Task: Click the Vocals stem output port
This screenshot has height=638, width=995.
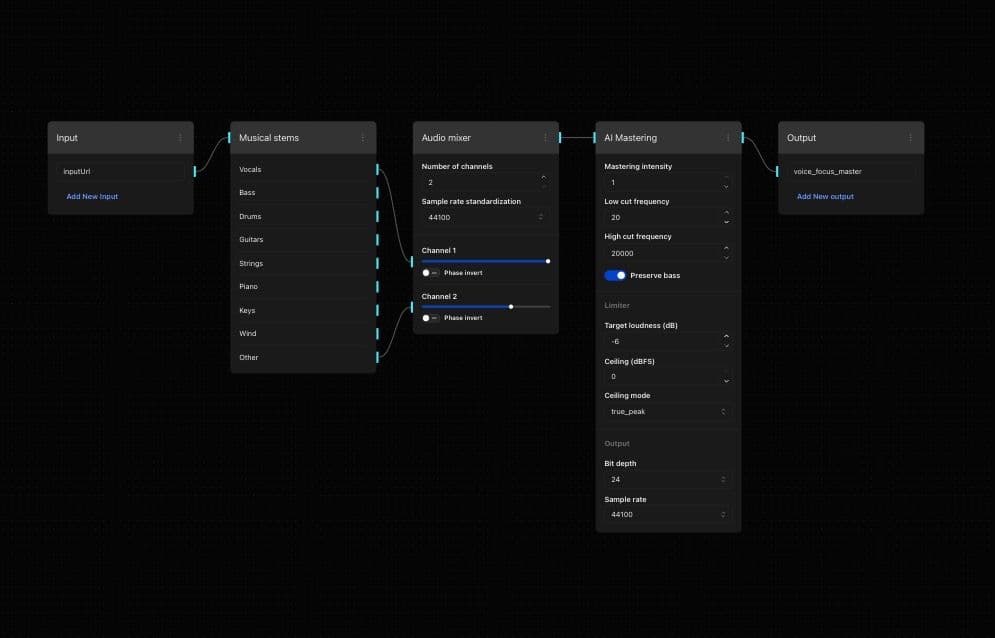Action: point(377,170)
